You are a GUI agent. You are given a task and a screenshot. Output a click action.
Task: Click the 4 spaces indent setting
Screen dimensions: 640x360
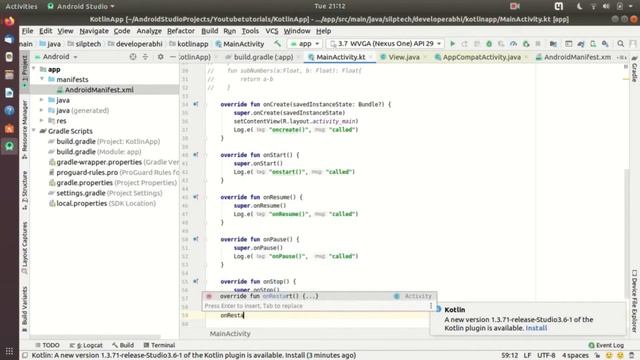click(x=575, y=355)
